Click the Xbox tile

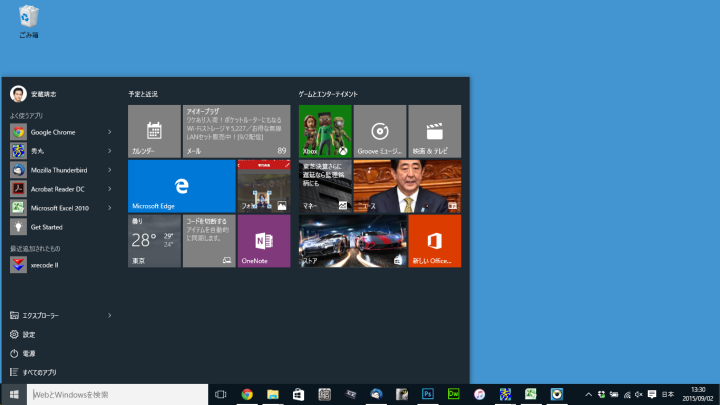coord(324,131)
